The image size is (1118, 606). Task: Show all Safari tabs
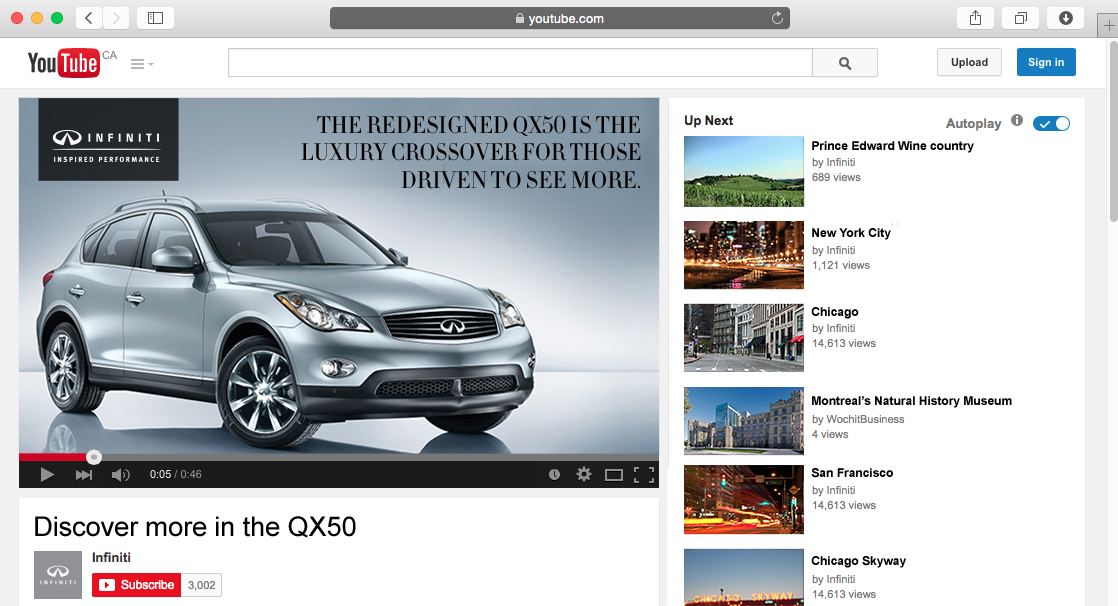coord(1021,18)
